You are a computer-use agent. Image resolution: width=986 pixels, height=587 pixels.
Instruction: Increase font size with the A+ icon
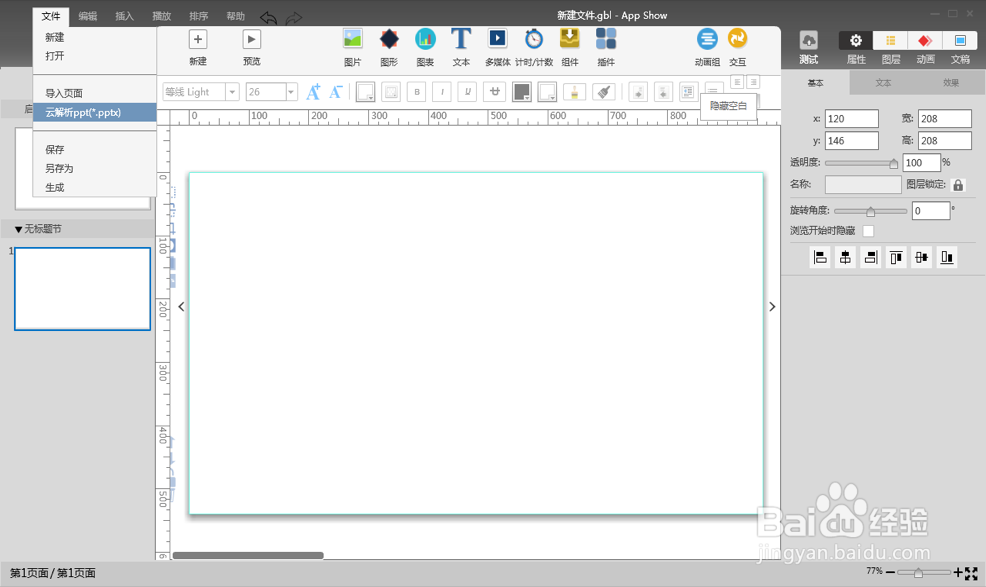(313, 92)
